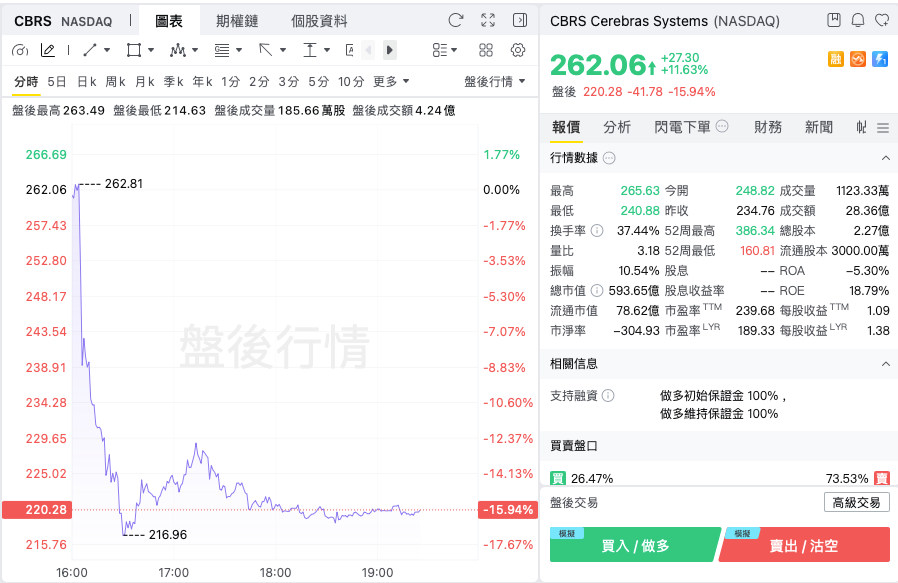Click the 216.96 low marker on chart
Viewport: 898px width, 583px height.
click(x=168, y=535)
